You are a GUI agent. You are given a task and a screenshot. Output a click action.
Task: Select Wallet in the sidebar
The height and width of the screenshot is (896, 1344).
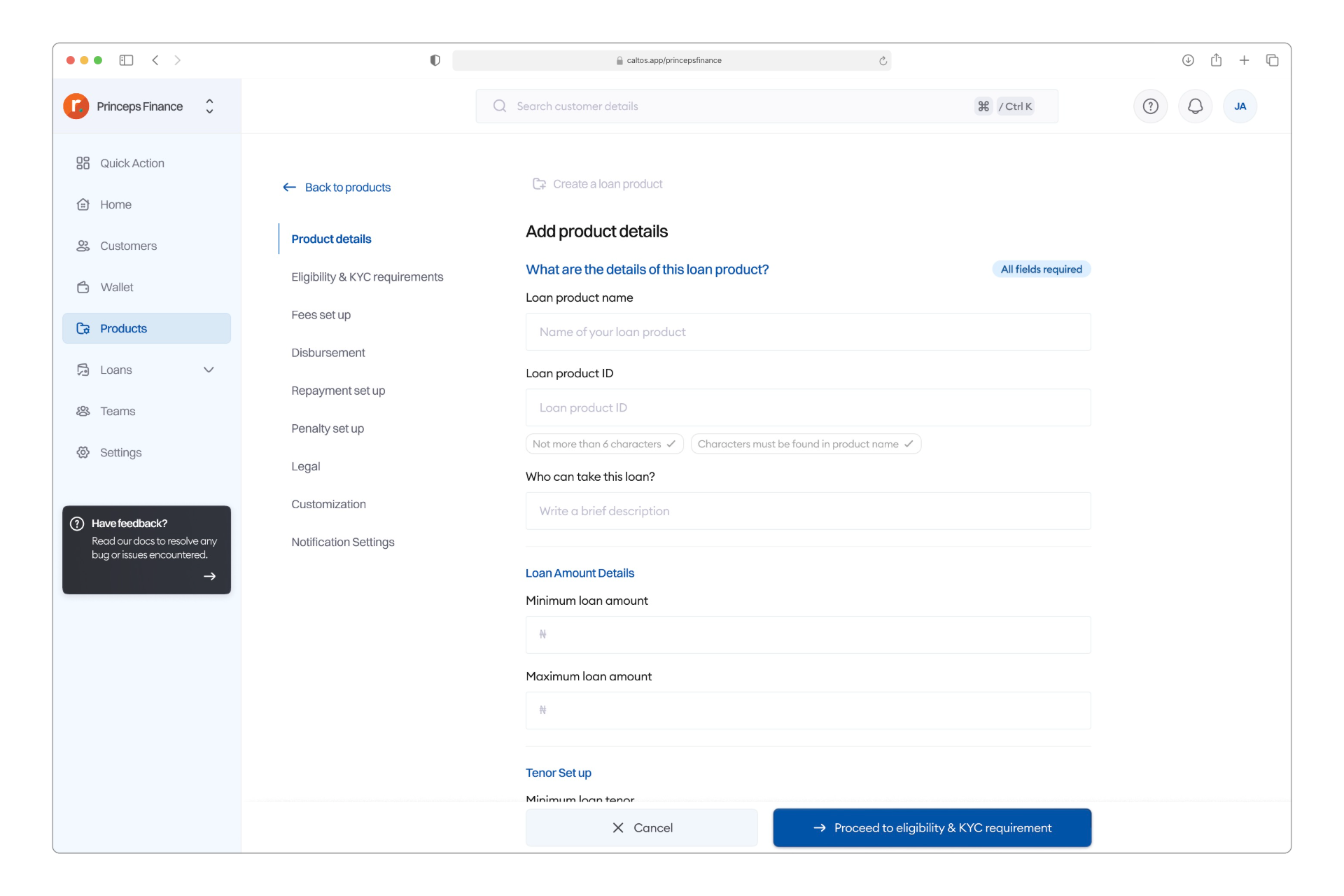click(116, 287)
